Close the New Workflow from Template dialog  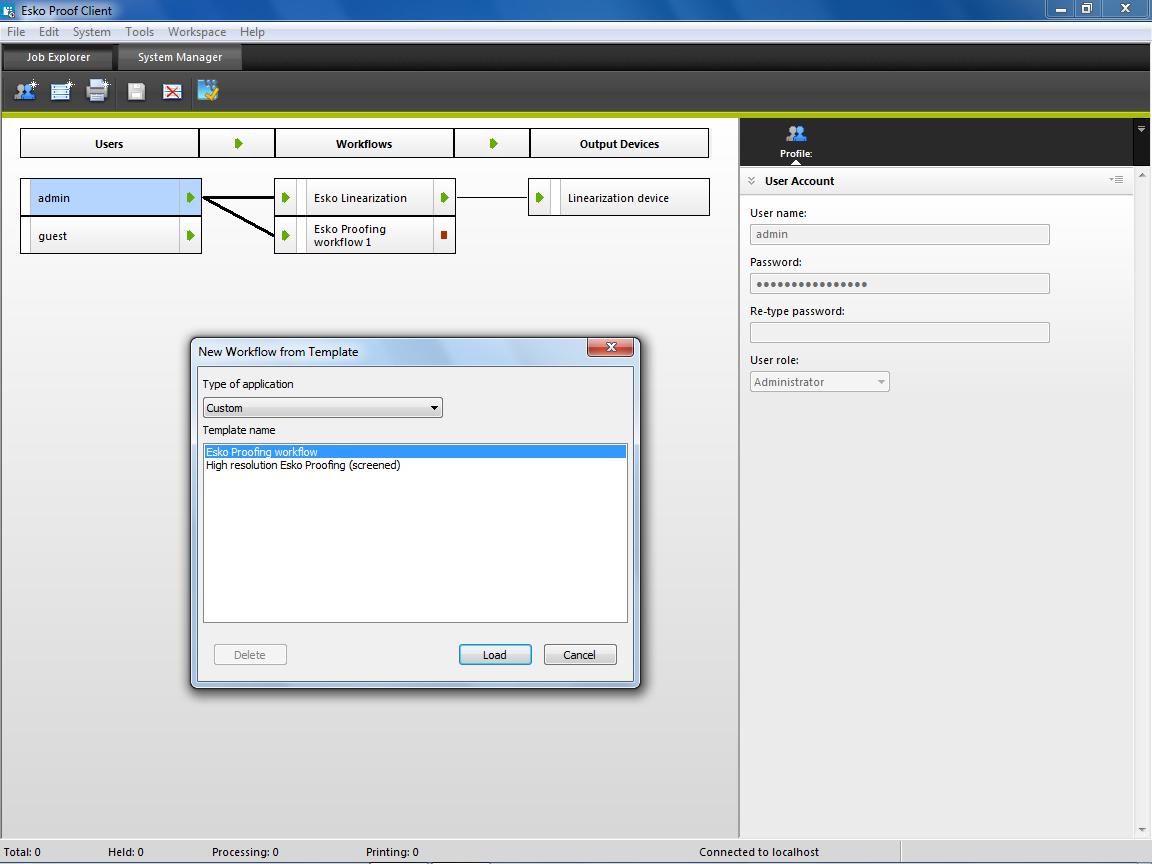coord(611,348)
